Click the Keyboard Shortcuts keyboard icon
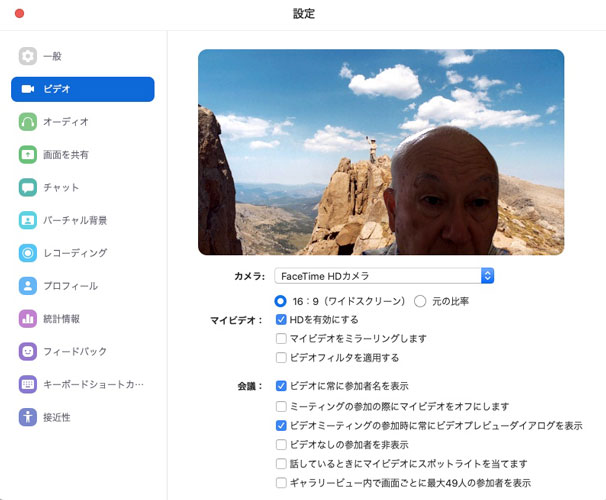Viewport: 606px width, 500px height. pos(28,384)
